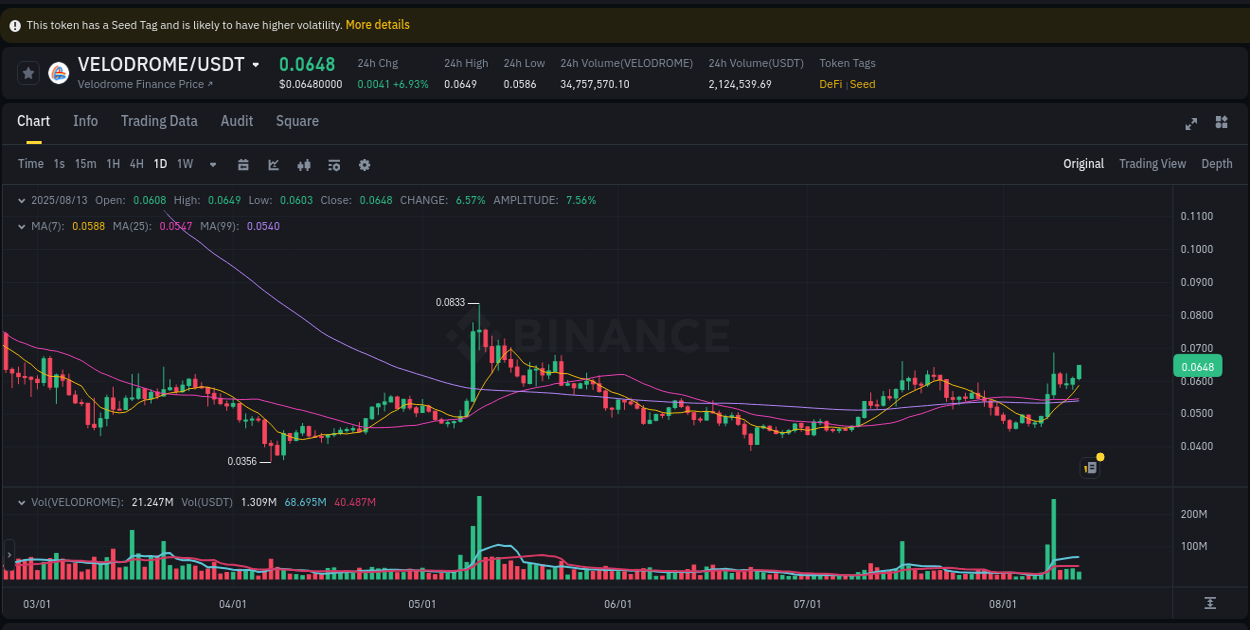Viewport: 1250px width, 630px height.
Task: Expand the chart to fullscreen
Action: pyautogui.click(x=1190, y=122)
